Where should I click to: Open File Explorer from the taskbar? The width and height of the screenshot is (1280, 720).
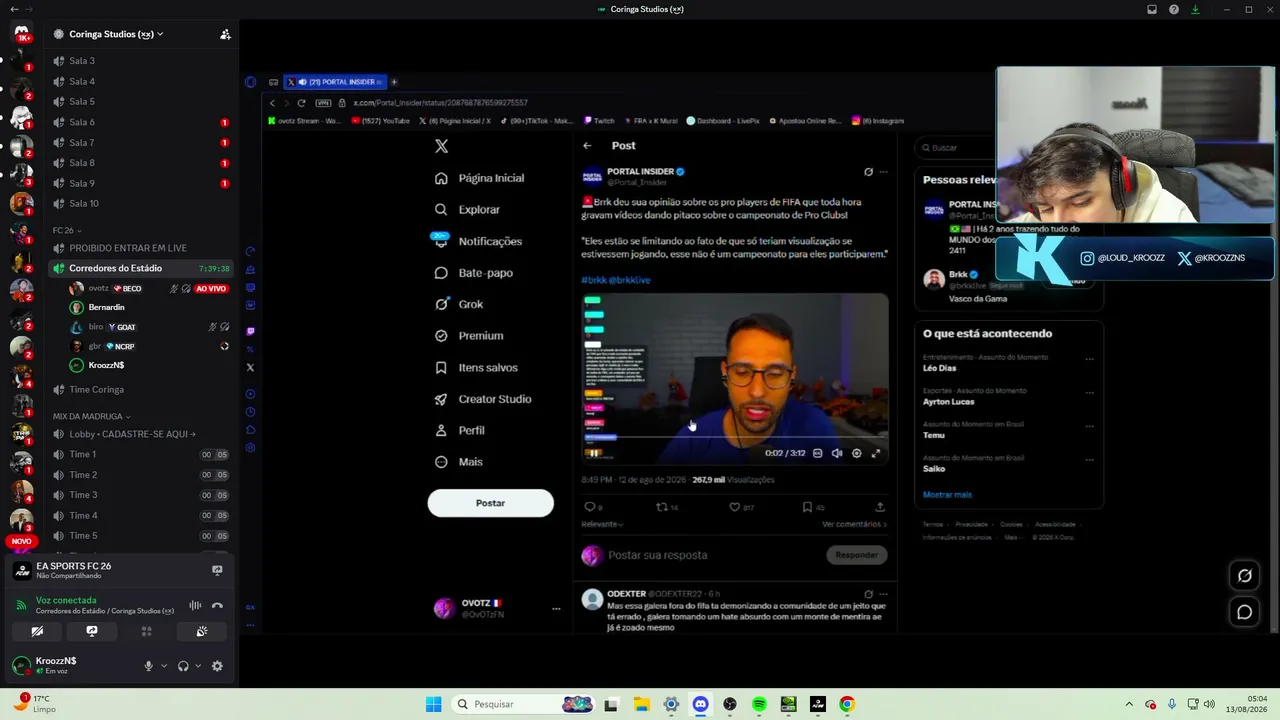[x=641, y=704]
